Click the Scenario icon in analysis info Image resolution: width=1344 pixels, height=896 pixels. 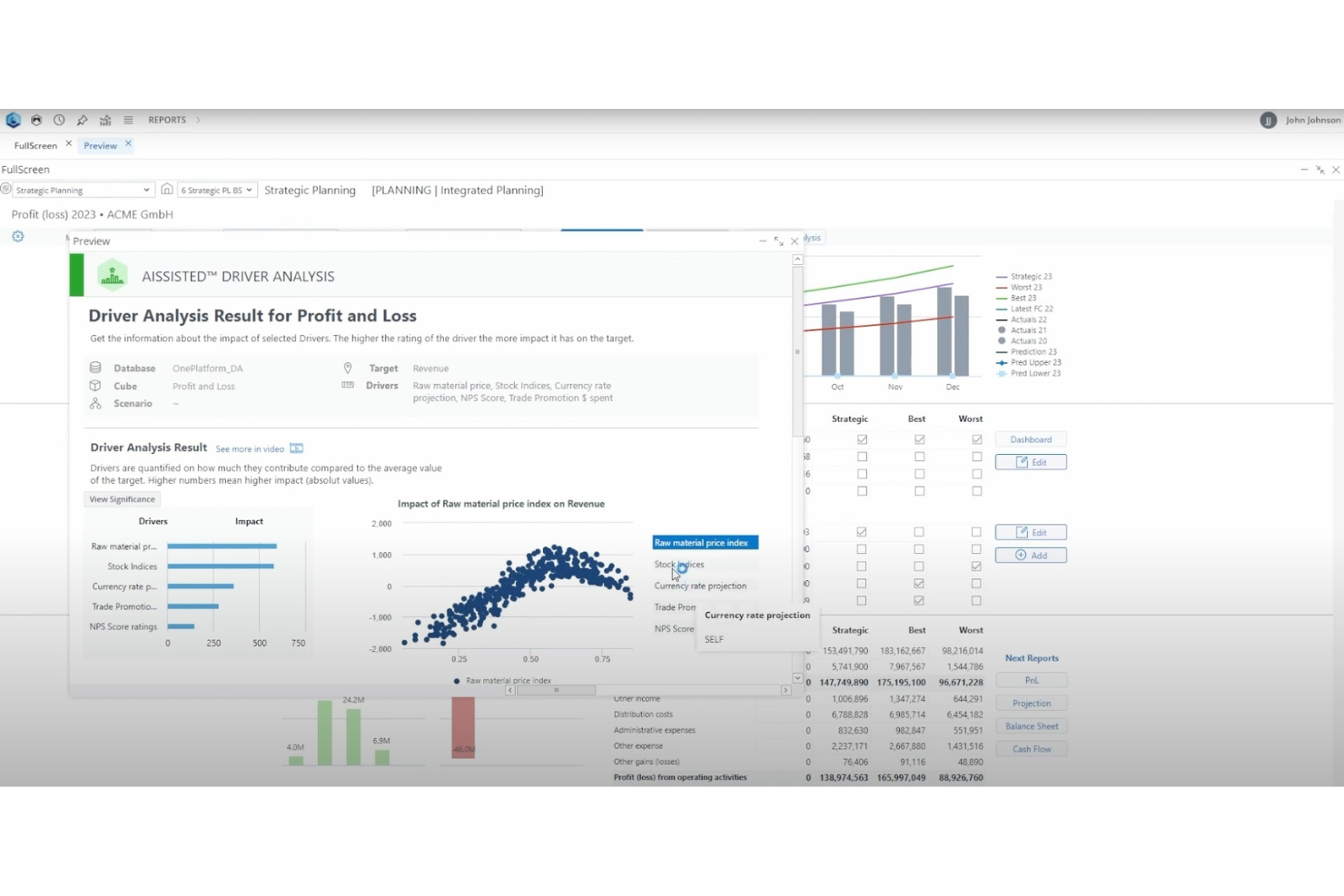pyautogui.click(x=95, y=403)
